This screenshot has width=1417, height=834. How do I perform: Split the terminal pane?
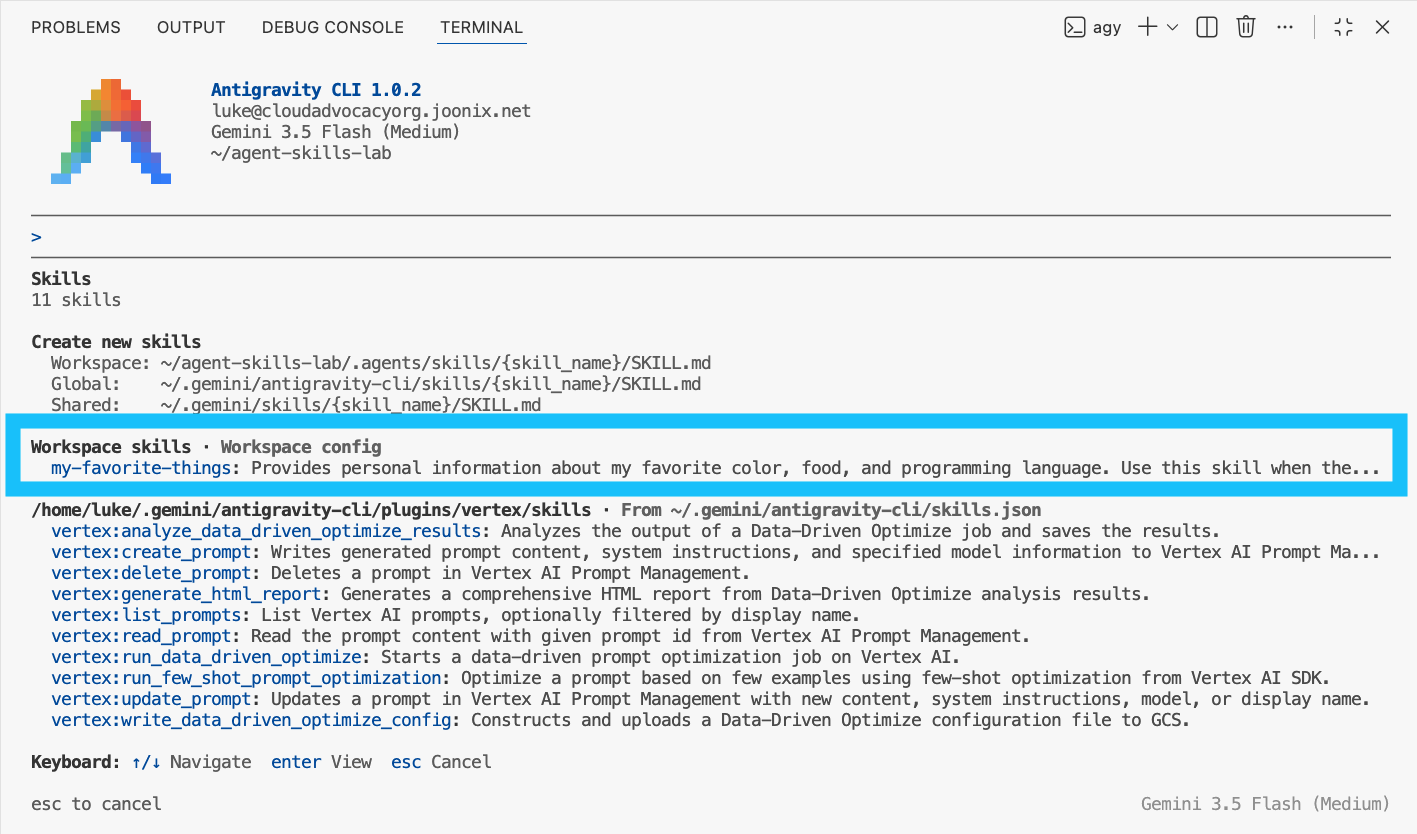pyautogui.click(x=1207, y=28)
